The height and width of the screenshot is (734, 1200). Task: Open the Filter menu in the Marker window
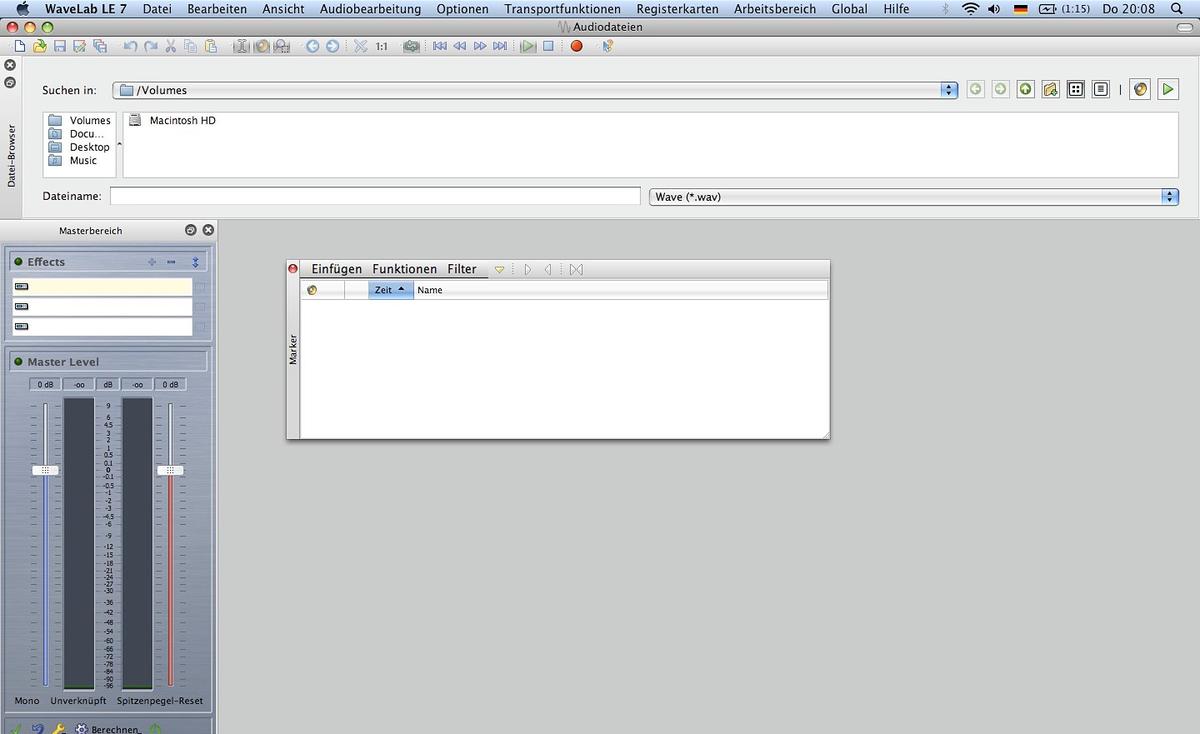tap(462, 269)
